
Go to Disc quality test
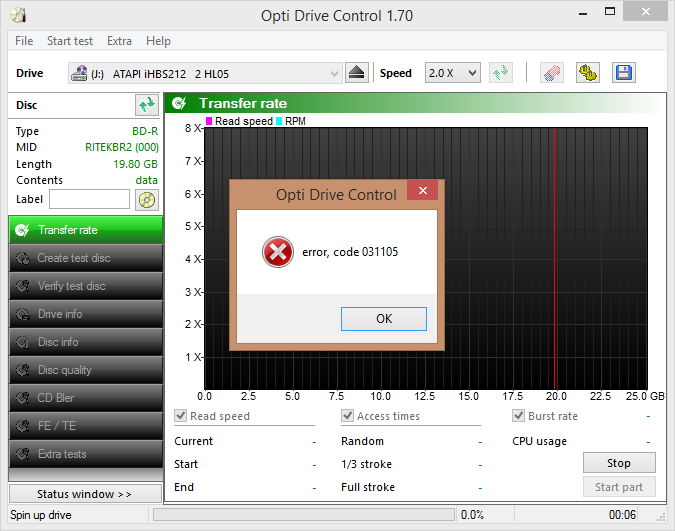86,370
